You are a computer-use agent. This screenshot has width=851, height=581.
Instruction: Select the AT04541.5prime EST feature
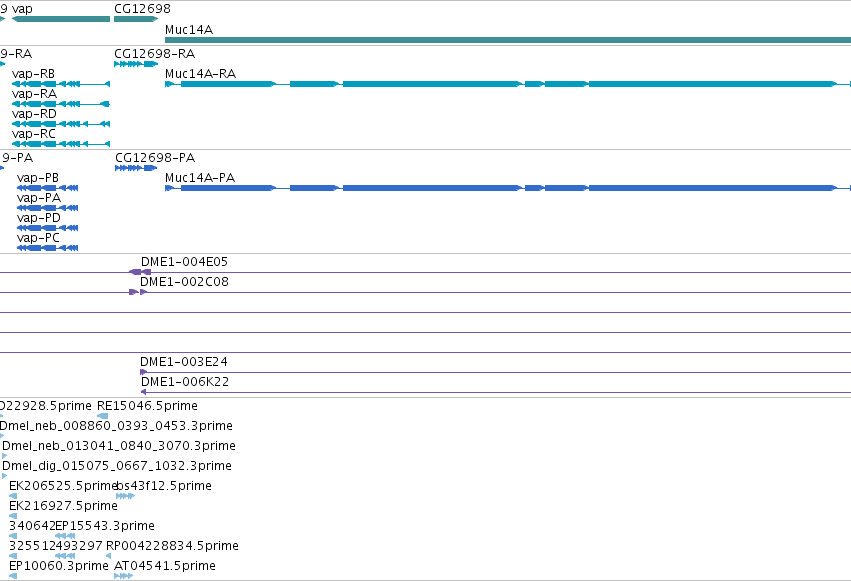coord(124,576)
